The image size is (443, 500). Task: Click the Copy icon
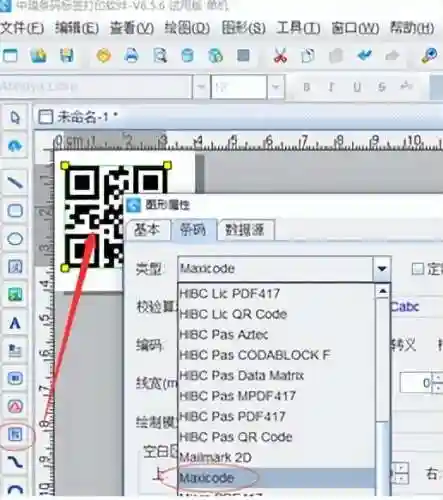[308, 56]
